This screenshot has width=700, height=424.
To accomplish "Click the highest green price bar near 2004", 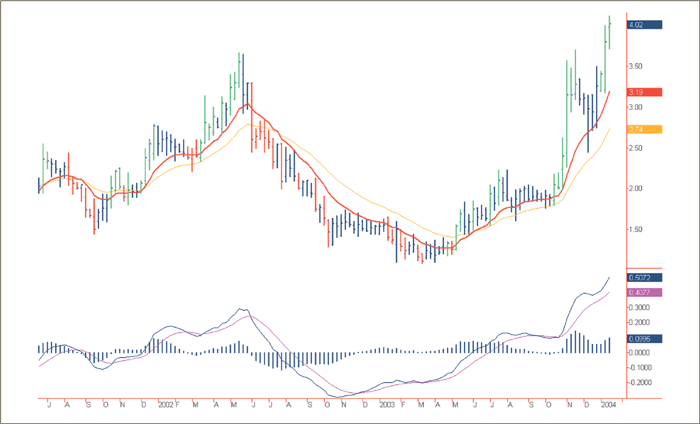I will (x=609, y=30).
